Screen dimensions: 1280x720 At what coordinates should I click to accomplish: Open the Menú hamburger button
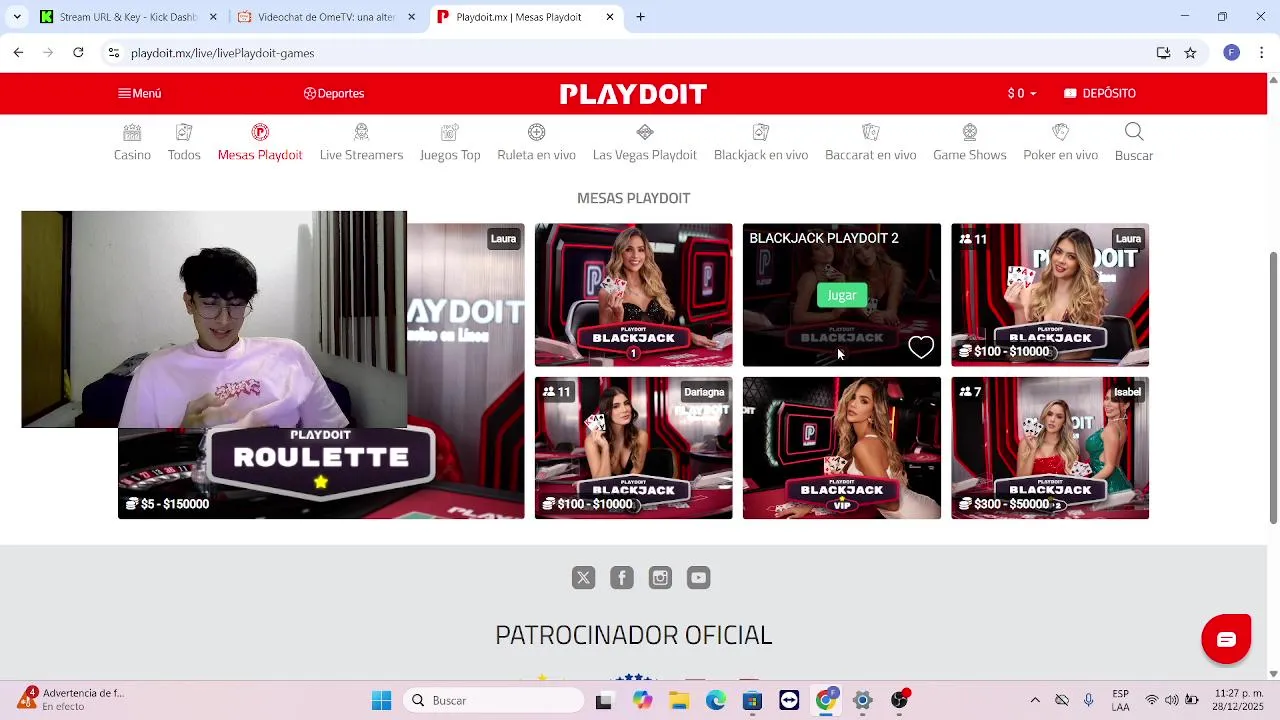[x=139, y=93]
